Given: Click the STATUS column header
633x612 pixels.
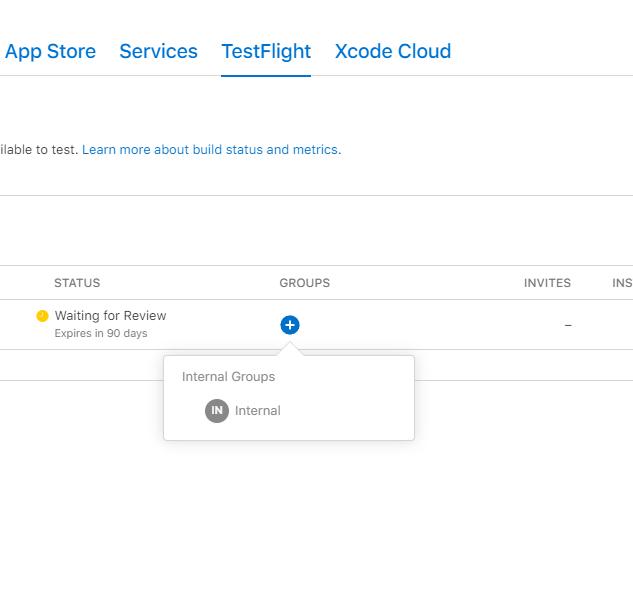Looking at the screenshot, I should pos(77,283).
